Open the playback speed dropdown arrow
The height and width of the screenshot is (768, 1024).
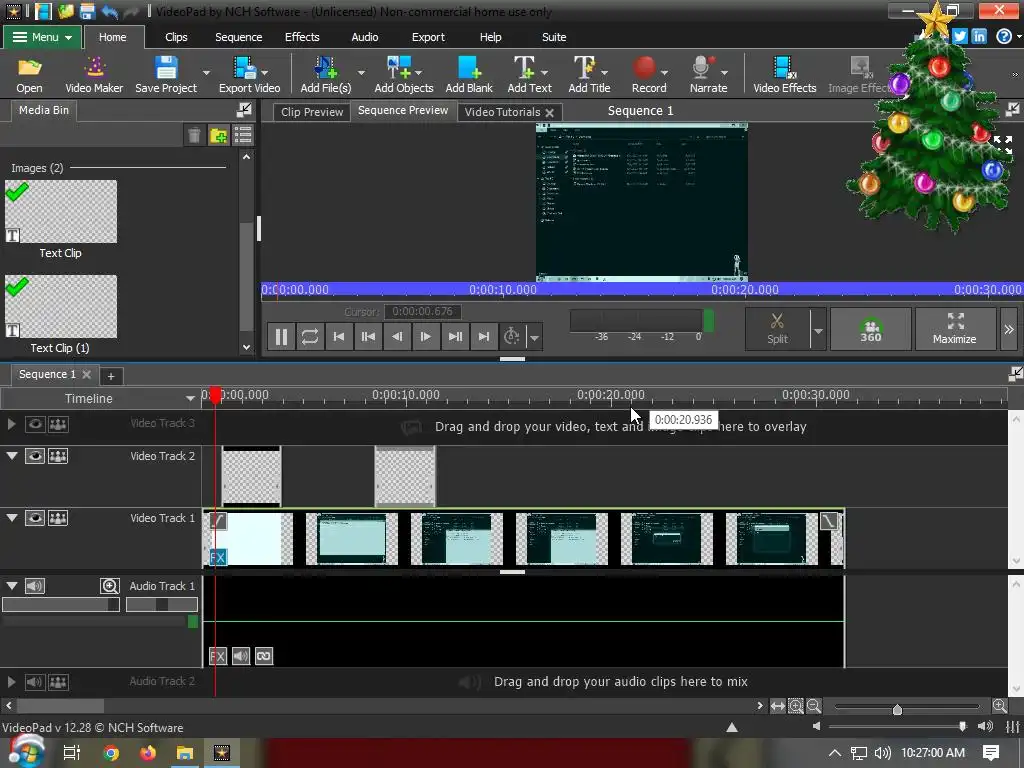pyautogui.click(x=535, y=338)
